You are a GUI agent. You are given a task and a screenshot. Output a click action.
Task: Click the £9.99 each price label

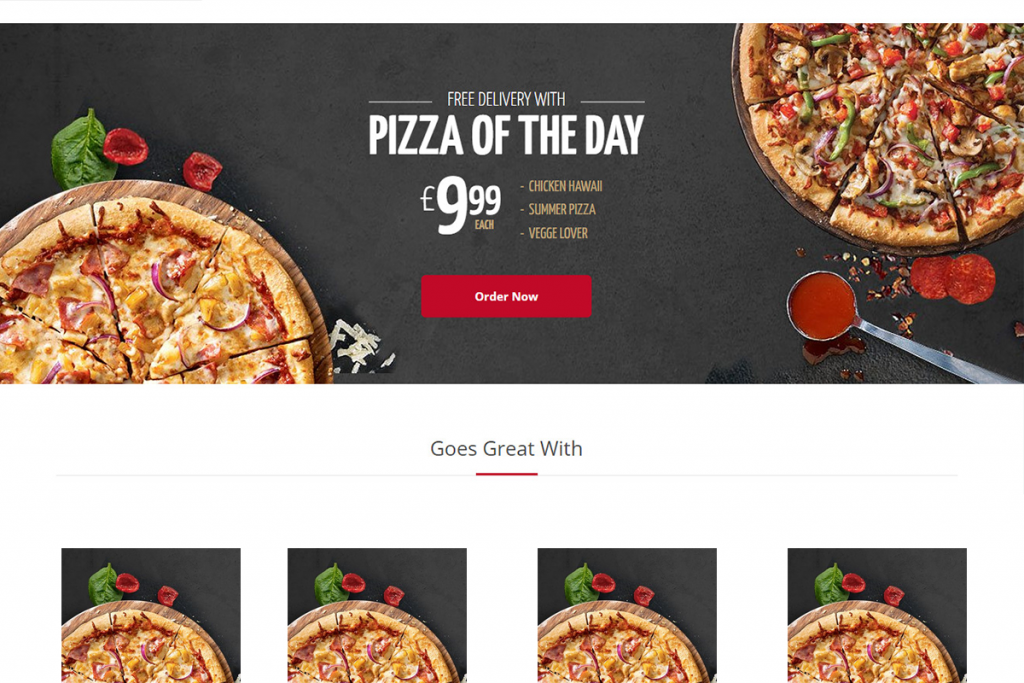click(461, 204)
